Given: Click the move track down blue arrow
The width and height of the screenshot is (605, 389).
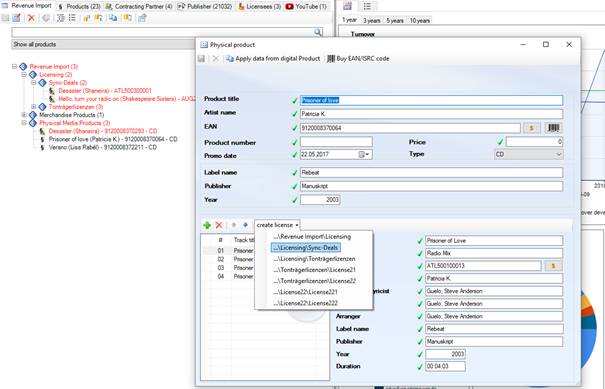Looking at the screenshot, I should pos(245,225).
